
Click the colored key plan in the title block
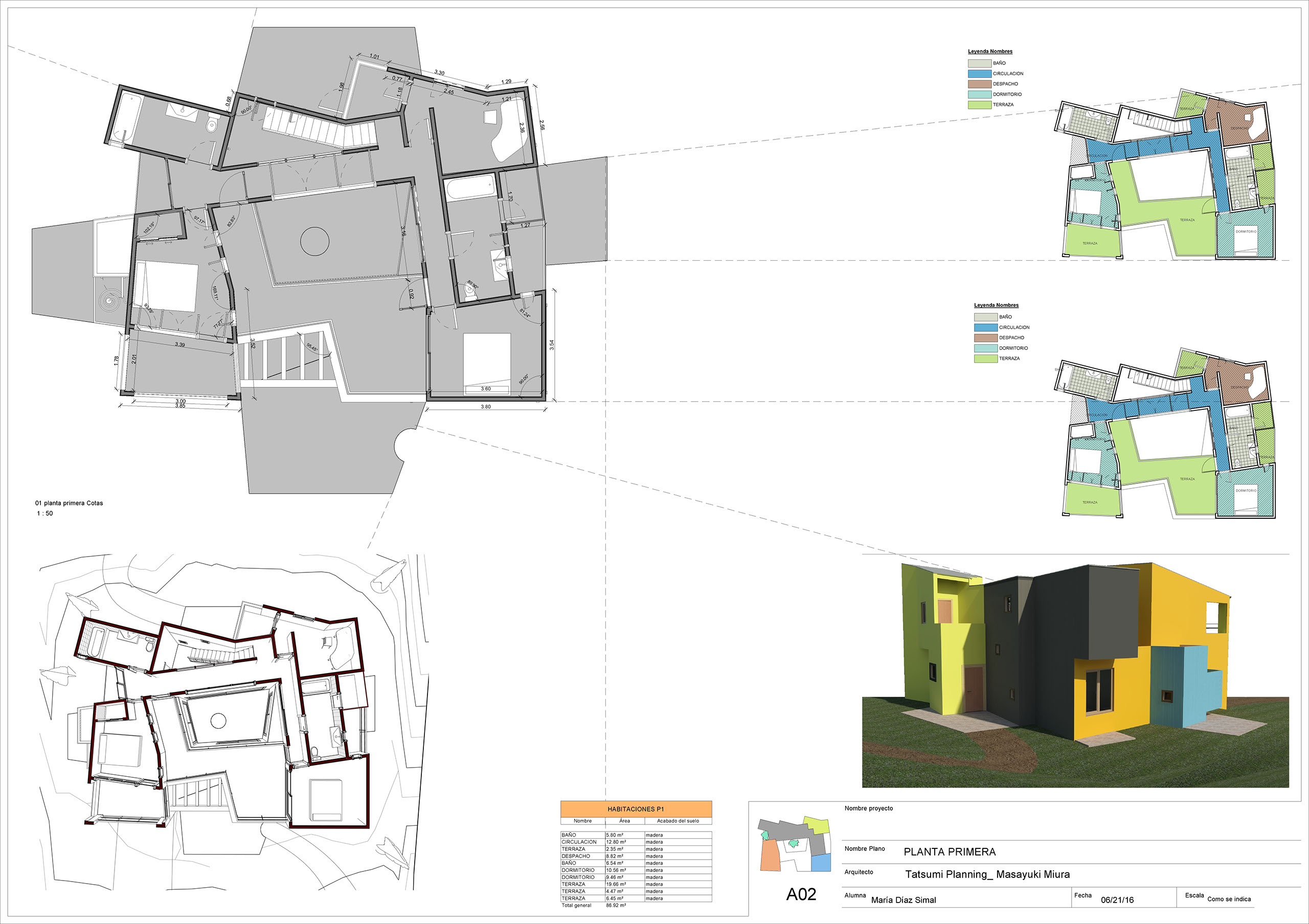click(794, 845)
